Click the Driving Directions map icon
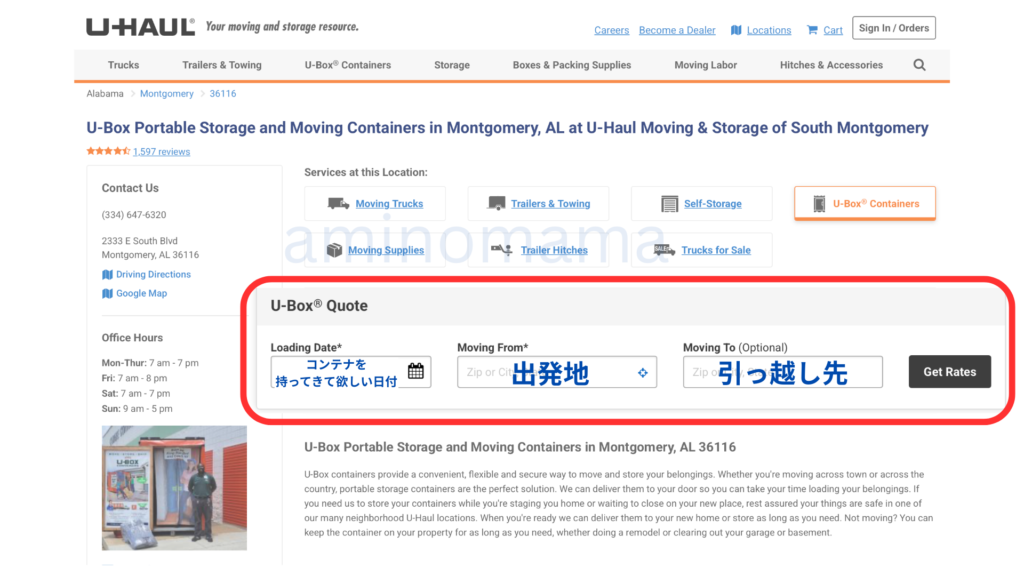 click(x=107, y=274)
